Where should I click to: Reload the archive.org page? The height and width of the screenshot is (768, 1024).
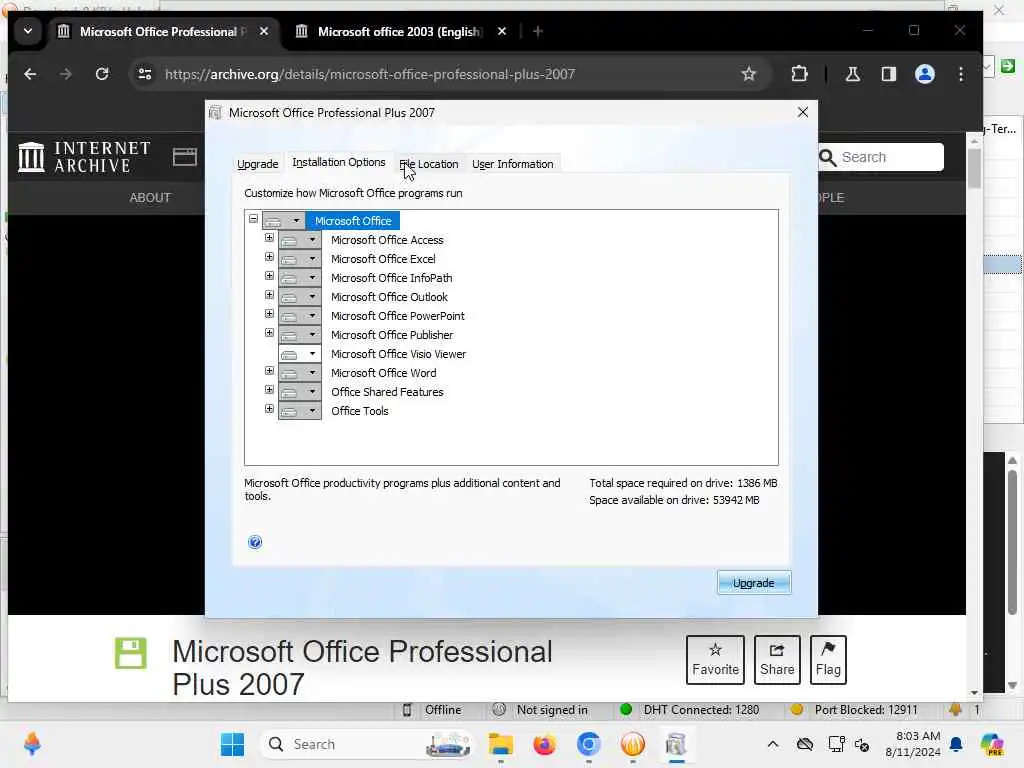(102, 74)
